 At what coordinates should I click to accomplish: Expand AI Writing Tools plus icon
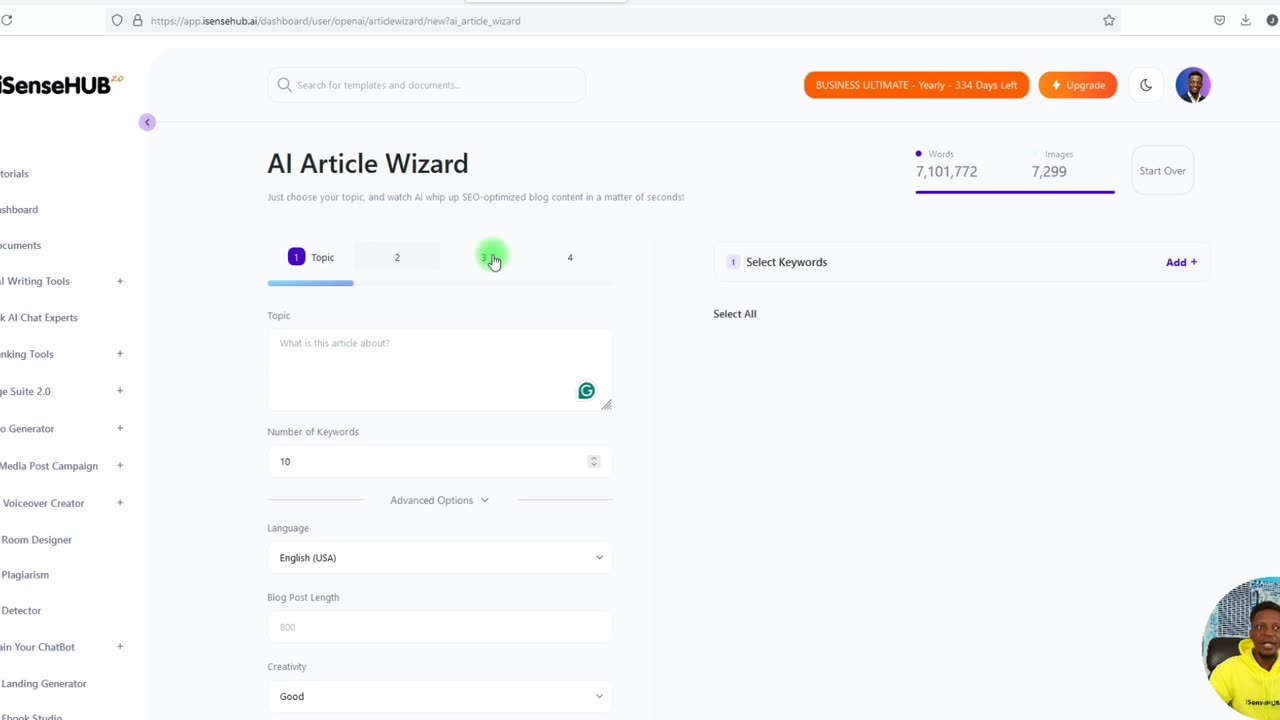click(120, 281)
